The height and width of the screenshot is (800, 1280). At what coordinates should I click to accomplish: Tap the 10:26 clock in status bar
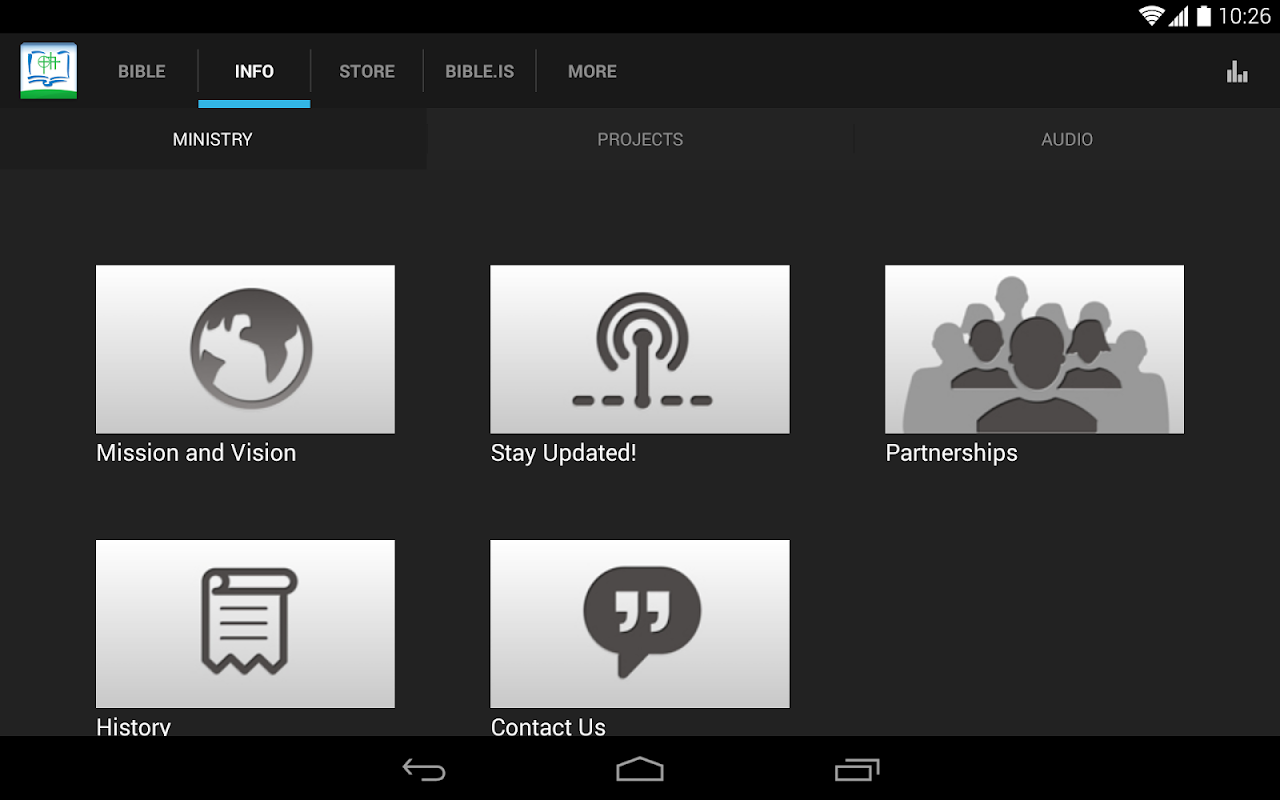tap(1244, 16)
